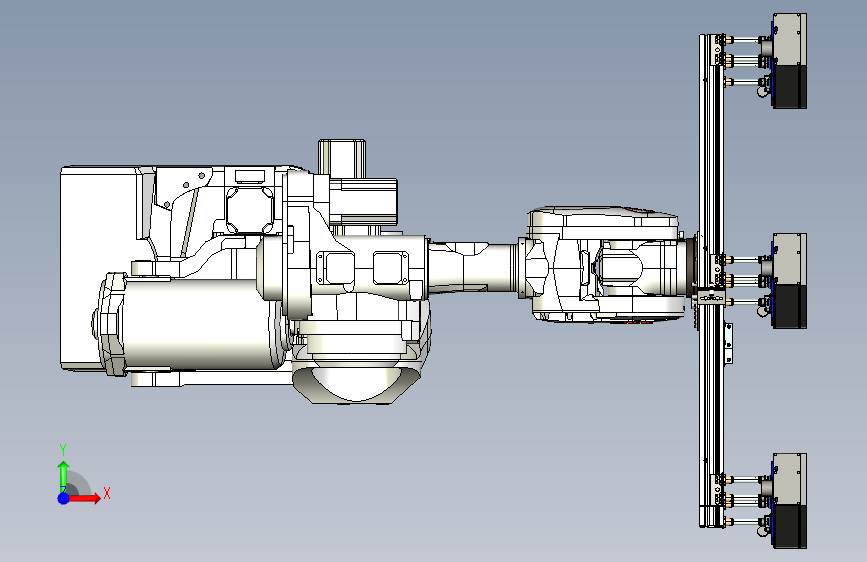Viewport: 867px width, 562px height.
Task: Select the robot wrist housing next to the rail
Action: (x=605, y=264)
